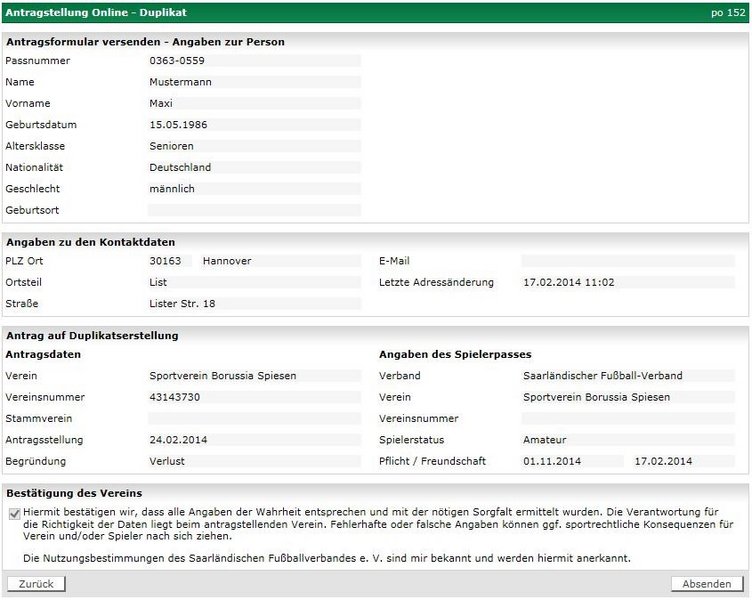Click the Vorname field Maxi
Image resolution: width=752 pixels, height=600 pixels.
point(254,104)
